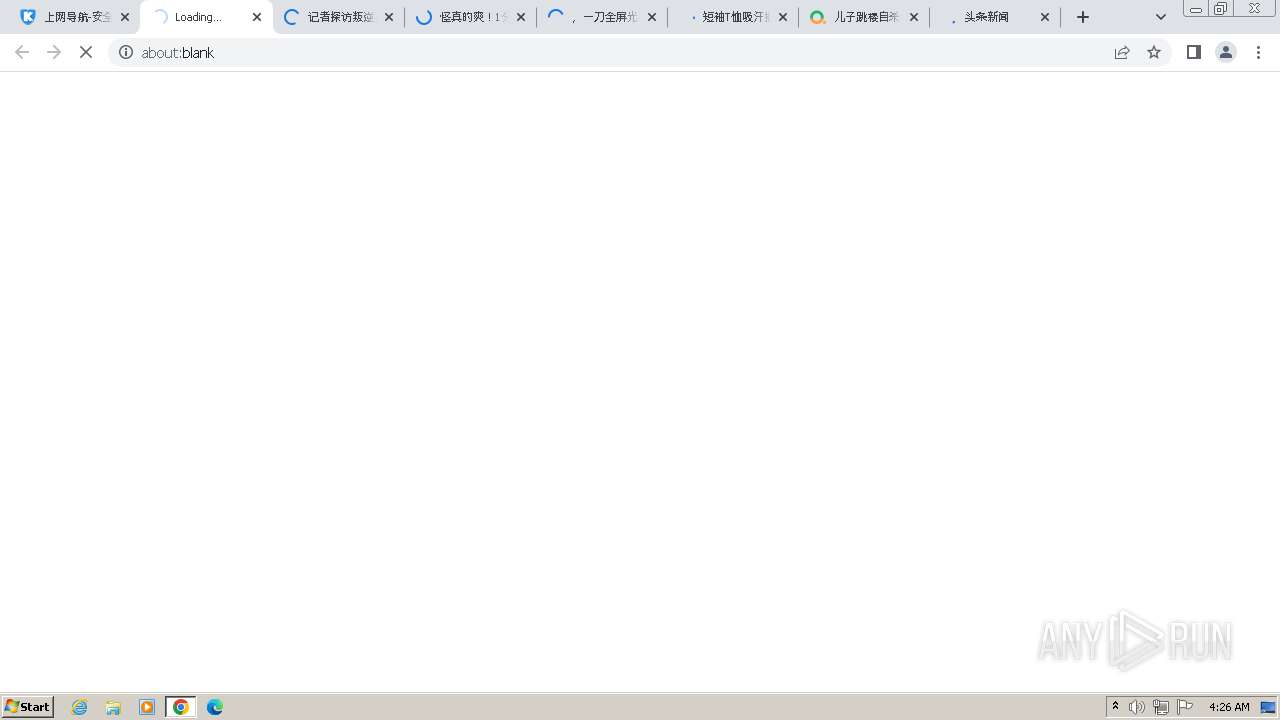Close the 一刀全屏光 tab
Viewport: 1280px width, 720px height.
click(652, 17)
